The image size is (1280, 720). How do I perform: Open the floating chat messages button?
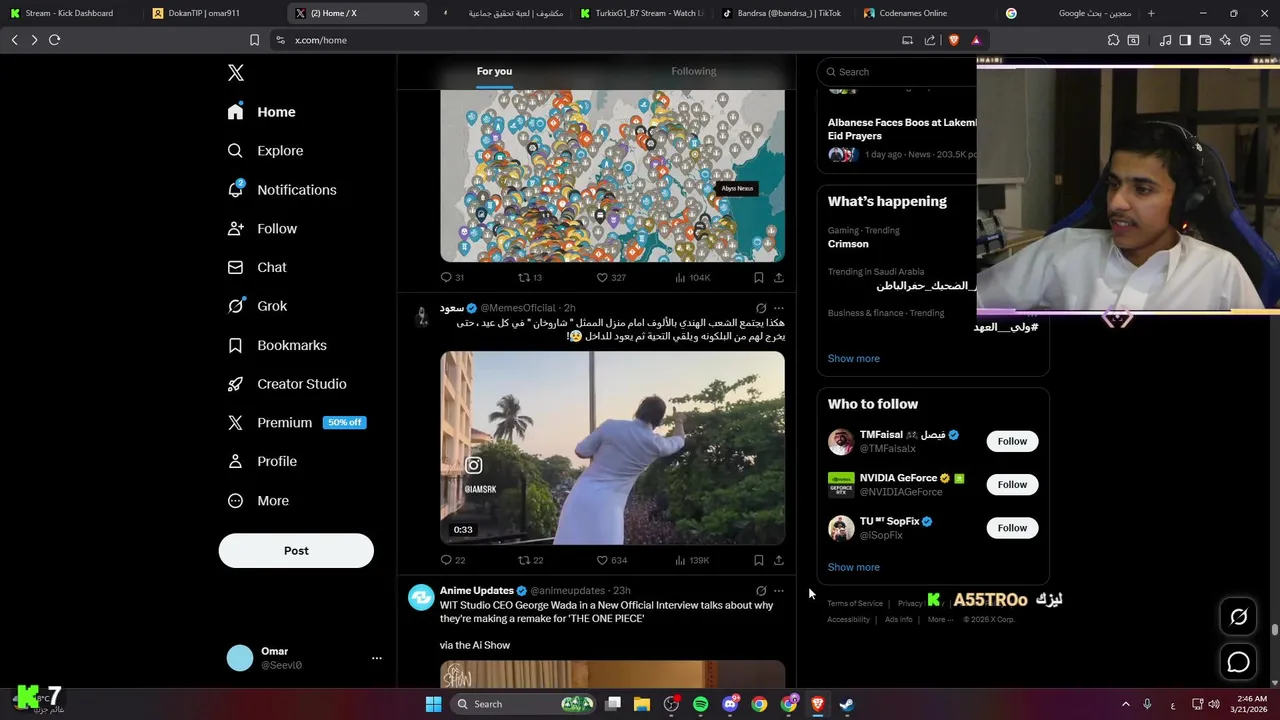point(1238,662)
